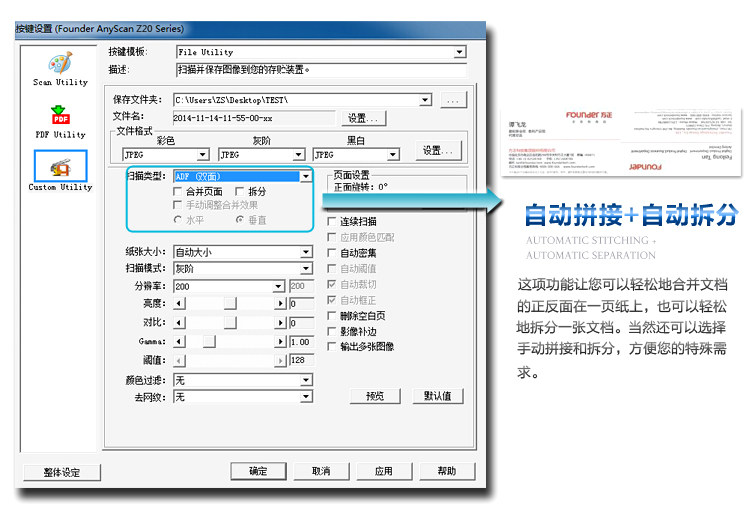Open the 颜色过滤 dropdown
Screen dimensions: 750x519
[306, 380]
